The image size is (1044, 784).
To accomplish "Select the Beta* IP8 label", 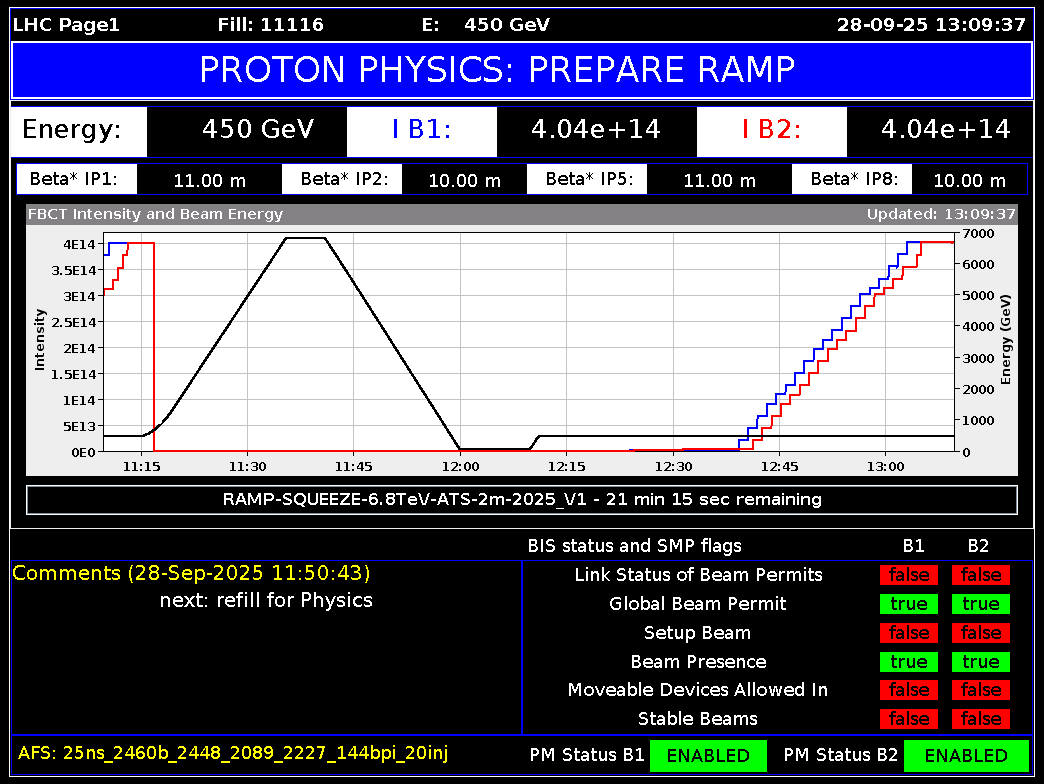I will pyautogui.click(x=852, y=180).
